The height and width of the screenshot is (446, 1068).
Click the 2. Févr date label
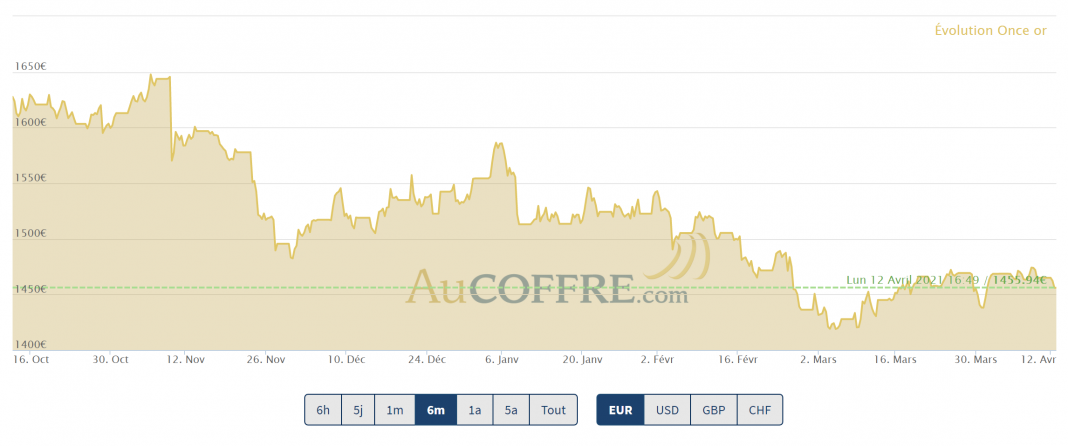(x=659, y=359)
